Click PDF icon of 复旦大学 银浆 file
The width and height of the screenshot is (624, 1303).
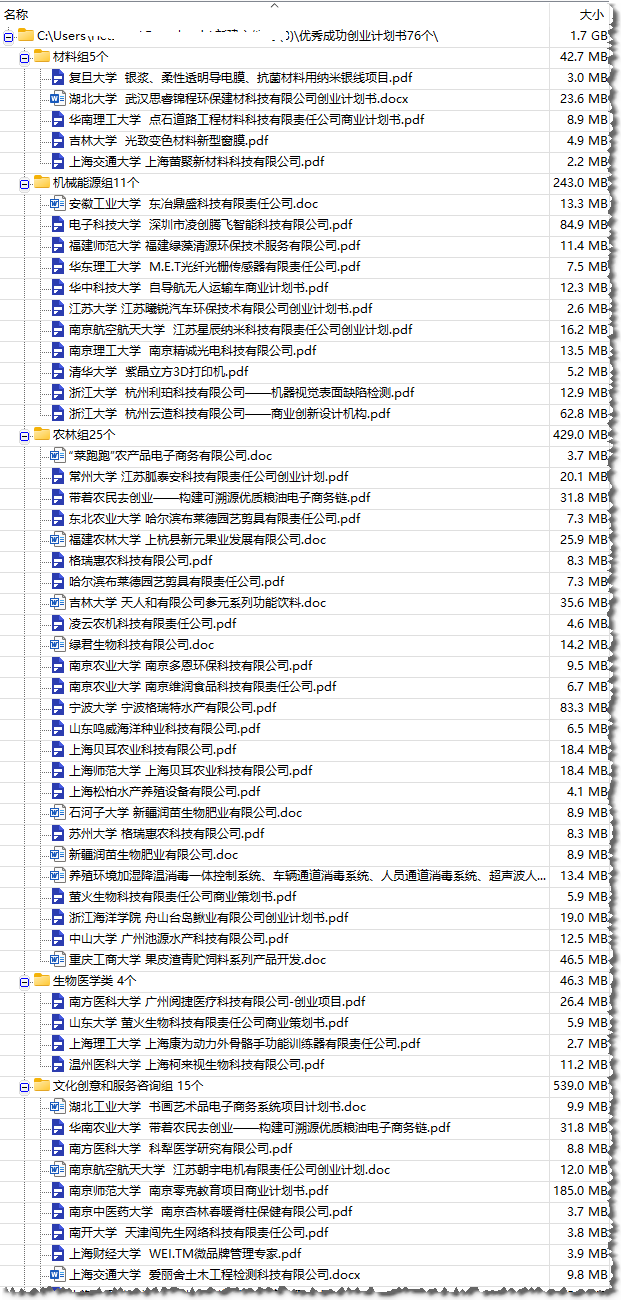coord(57,77)
